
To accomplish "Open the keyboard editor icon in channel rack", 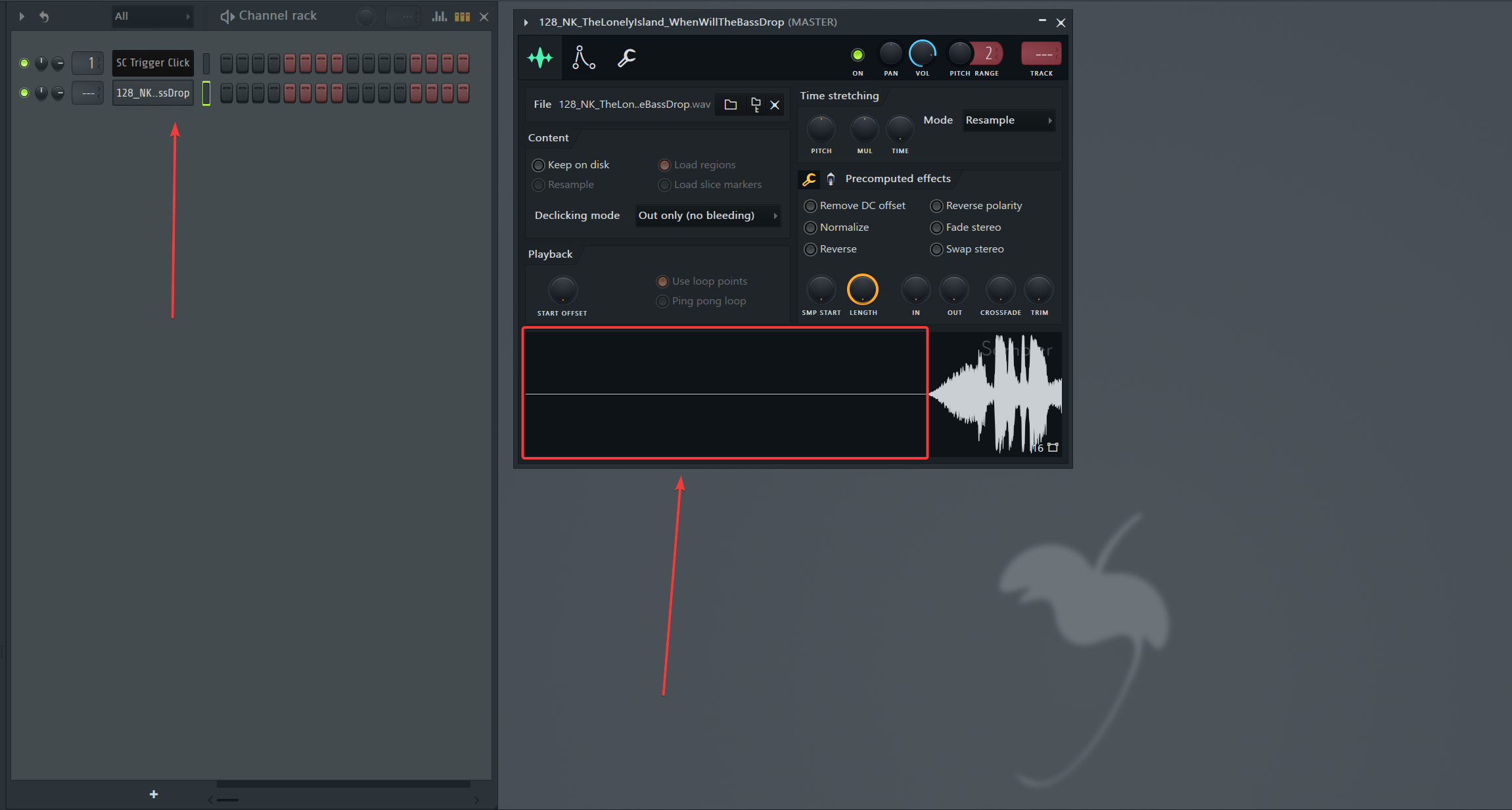I will coord(462,16).
